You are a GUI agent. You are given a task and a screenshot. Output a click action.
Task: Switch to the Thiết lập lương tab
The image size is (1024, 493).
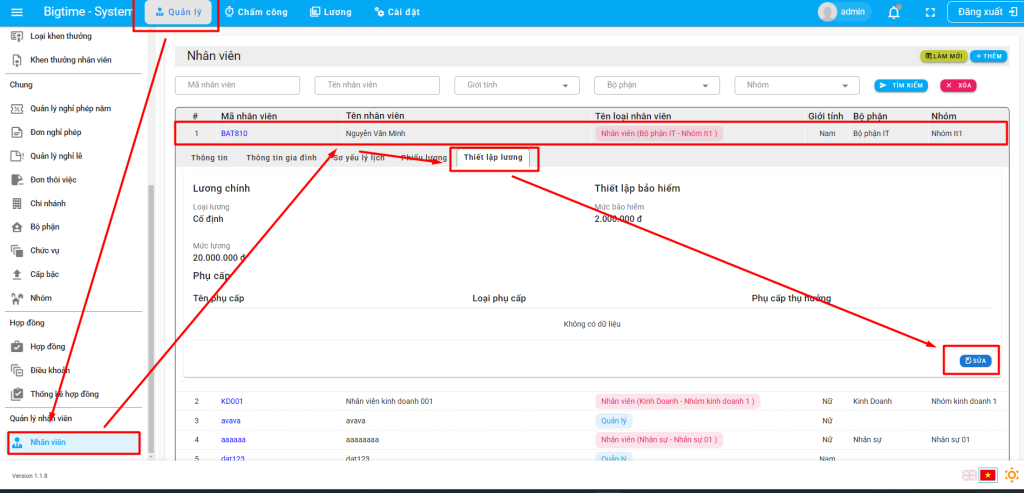494,158
